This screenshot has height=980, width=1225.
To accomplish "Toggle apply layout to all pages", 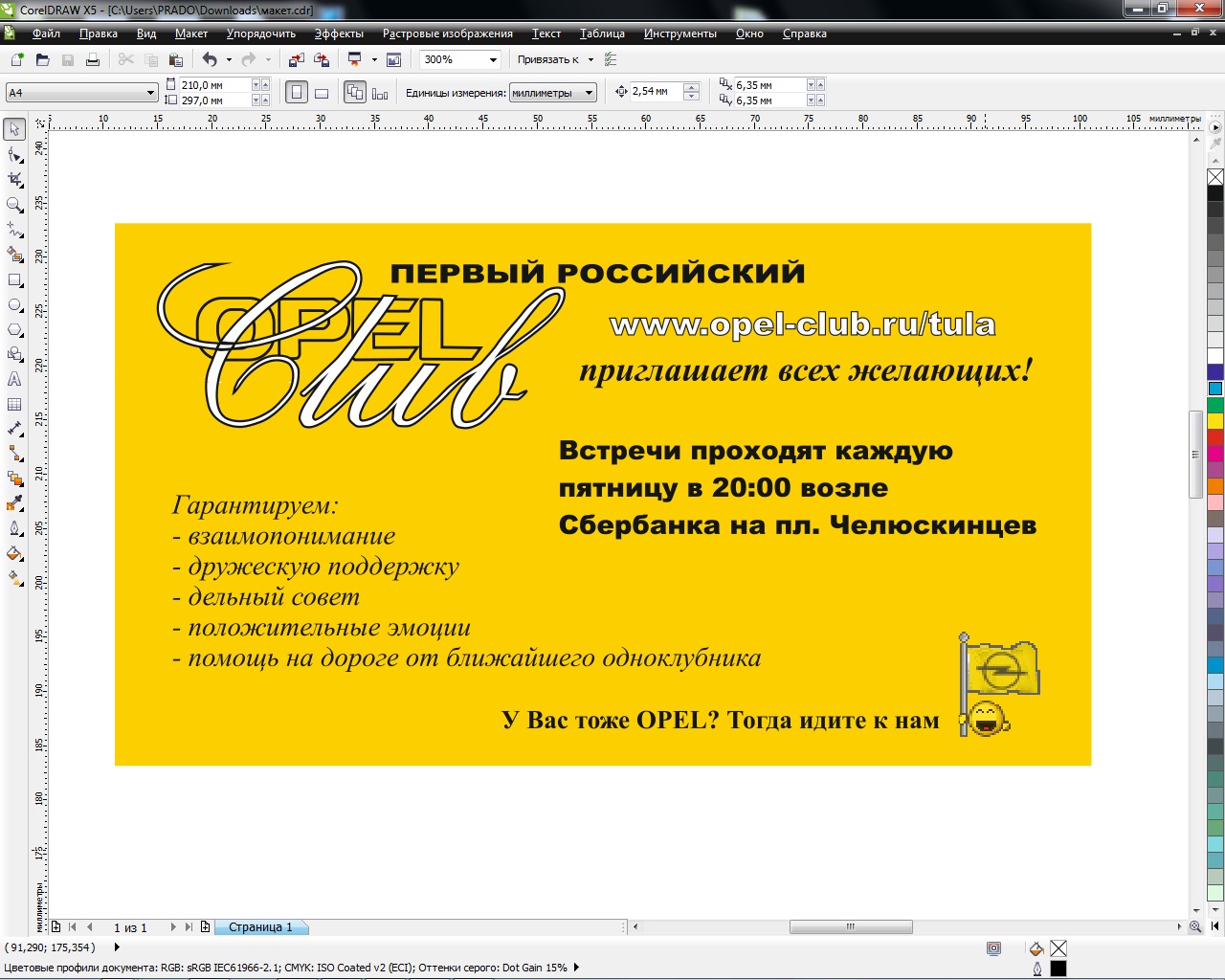I will [355, 93].
